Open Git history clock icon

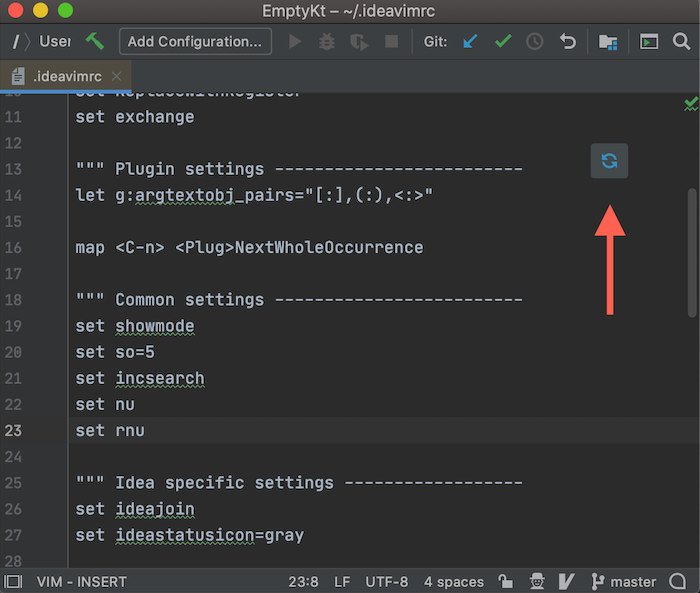tap(535, 42)
